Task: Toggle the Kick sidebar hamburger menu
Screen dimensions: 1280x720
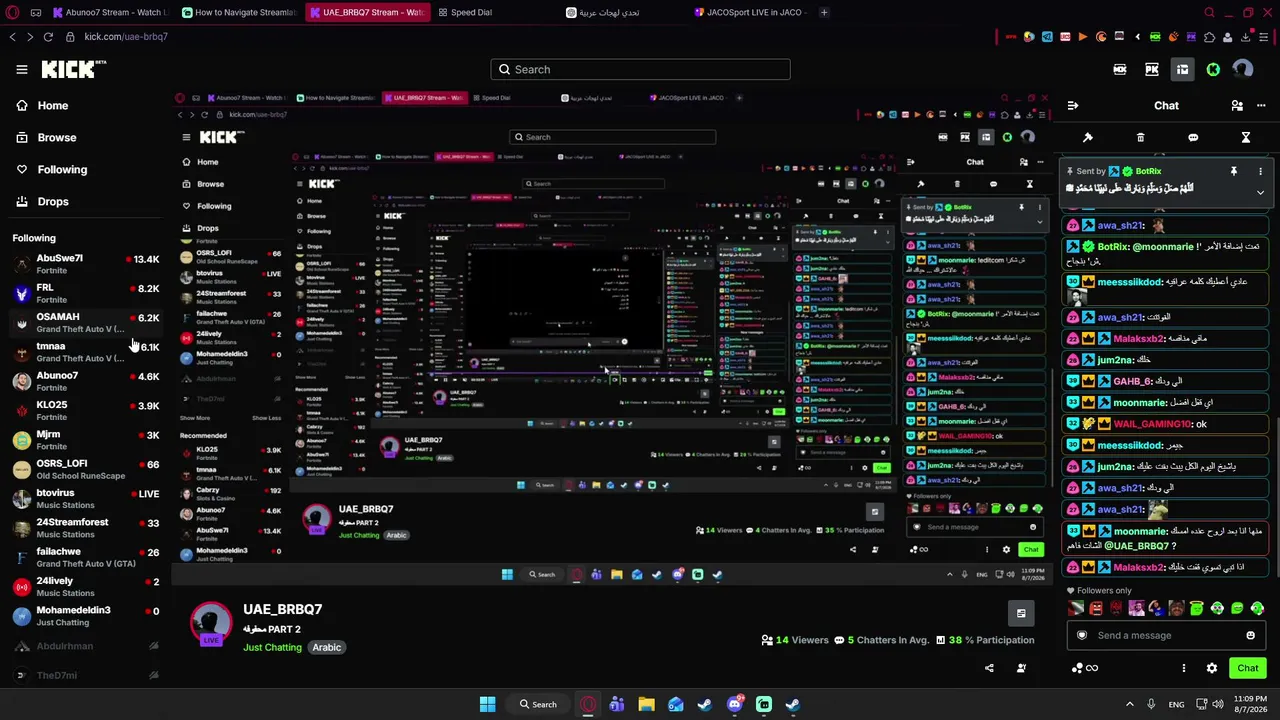Action: pyautogui.click(x=22, y=69)
